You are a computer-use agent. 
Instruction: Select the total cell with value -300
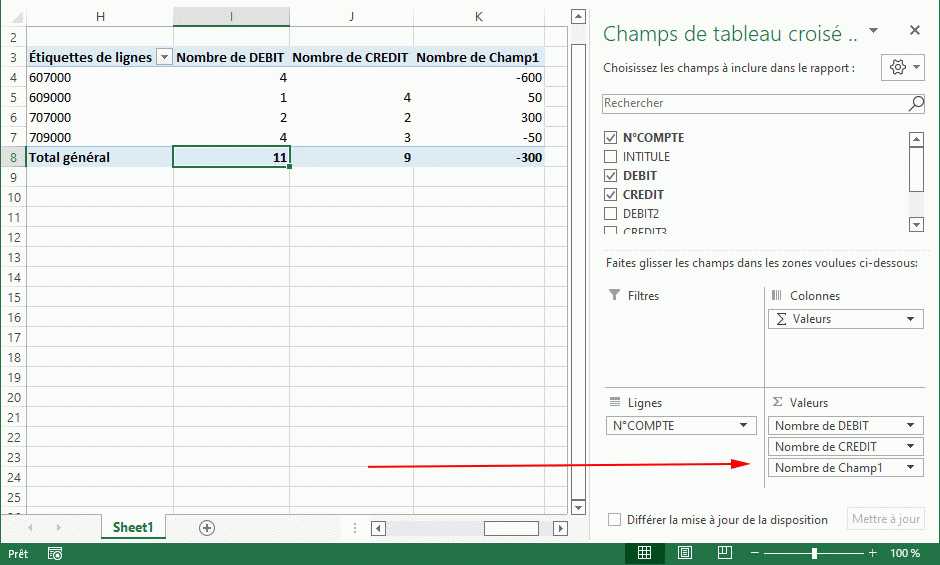(x=478, y=157)
